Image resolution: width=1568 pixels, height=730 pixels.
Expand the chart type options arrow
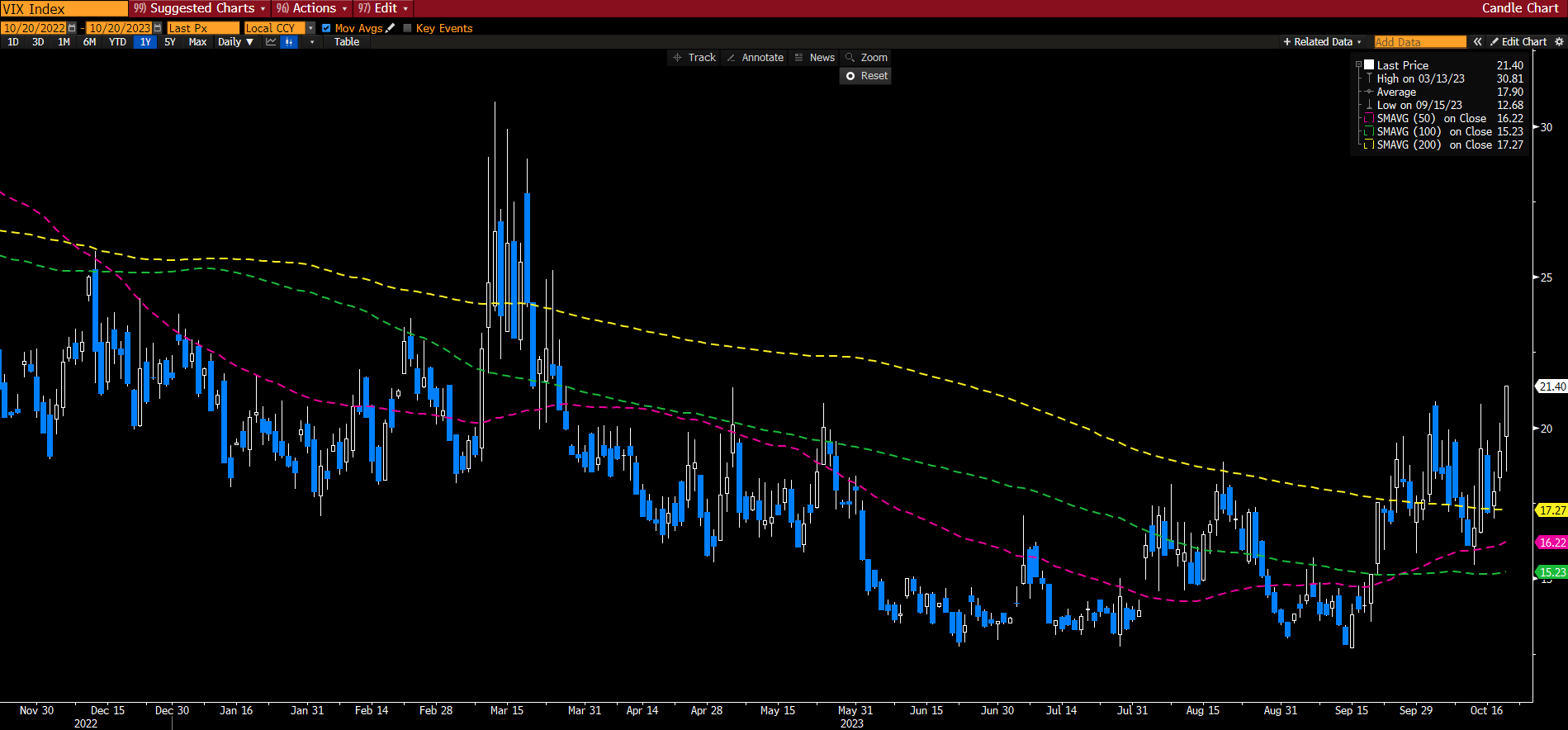[x=311, y=41]
